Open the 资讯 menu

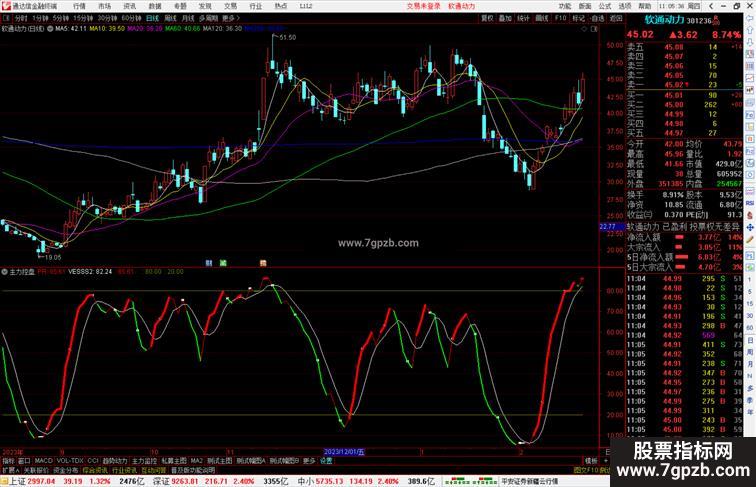130,6
